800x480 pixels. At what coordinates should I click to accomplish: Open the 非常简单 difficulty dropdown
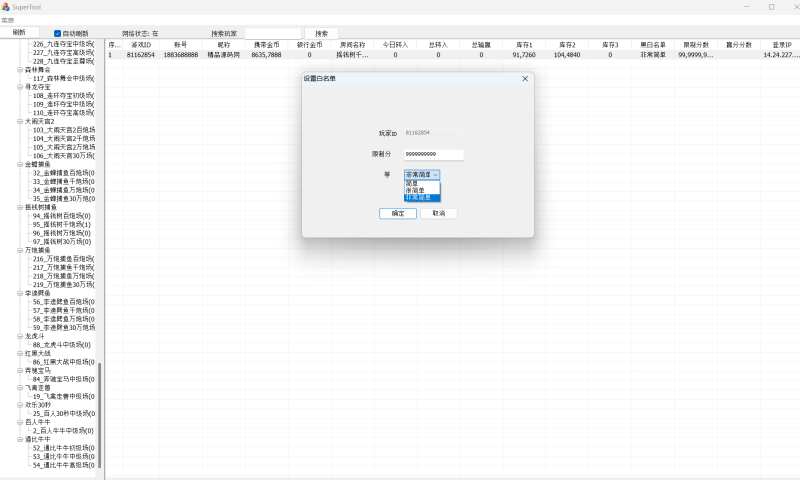[x=422, y=174]
